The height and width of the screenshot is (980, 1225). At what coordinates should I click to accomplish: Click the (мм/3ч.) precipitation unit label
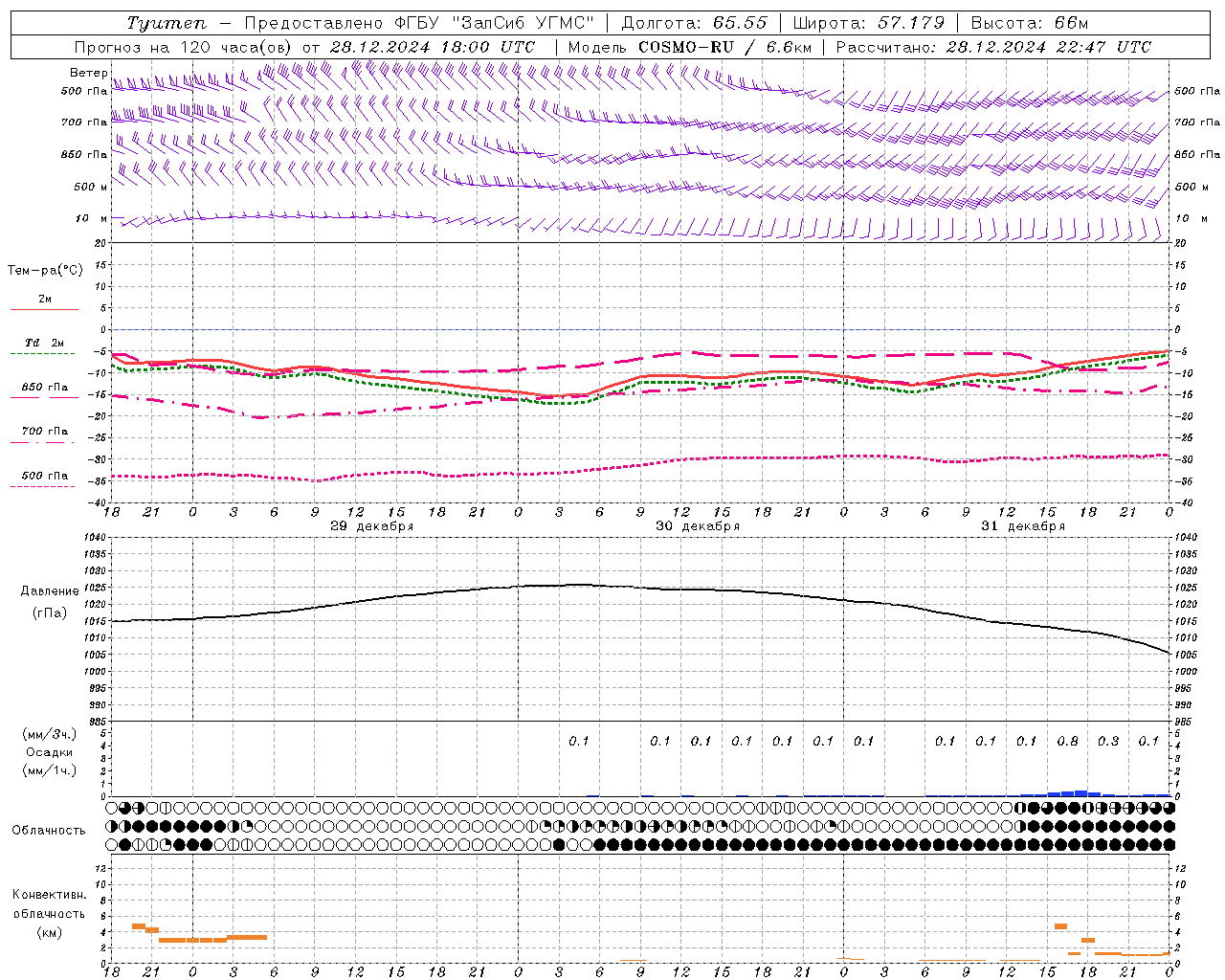point(50,735)
